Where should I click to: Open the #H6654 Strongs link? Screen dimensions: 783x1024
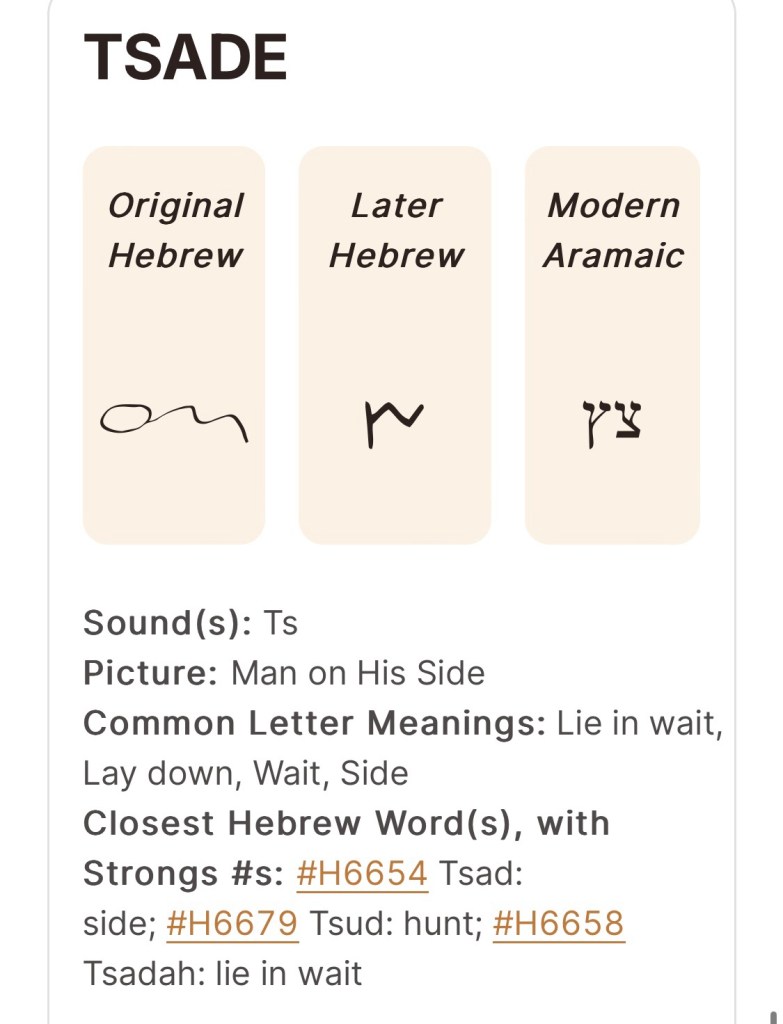[x=362, y=874]
